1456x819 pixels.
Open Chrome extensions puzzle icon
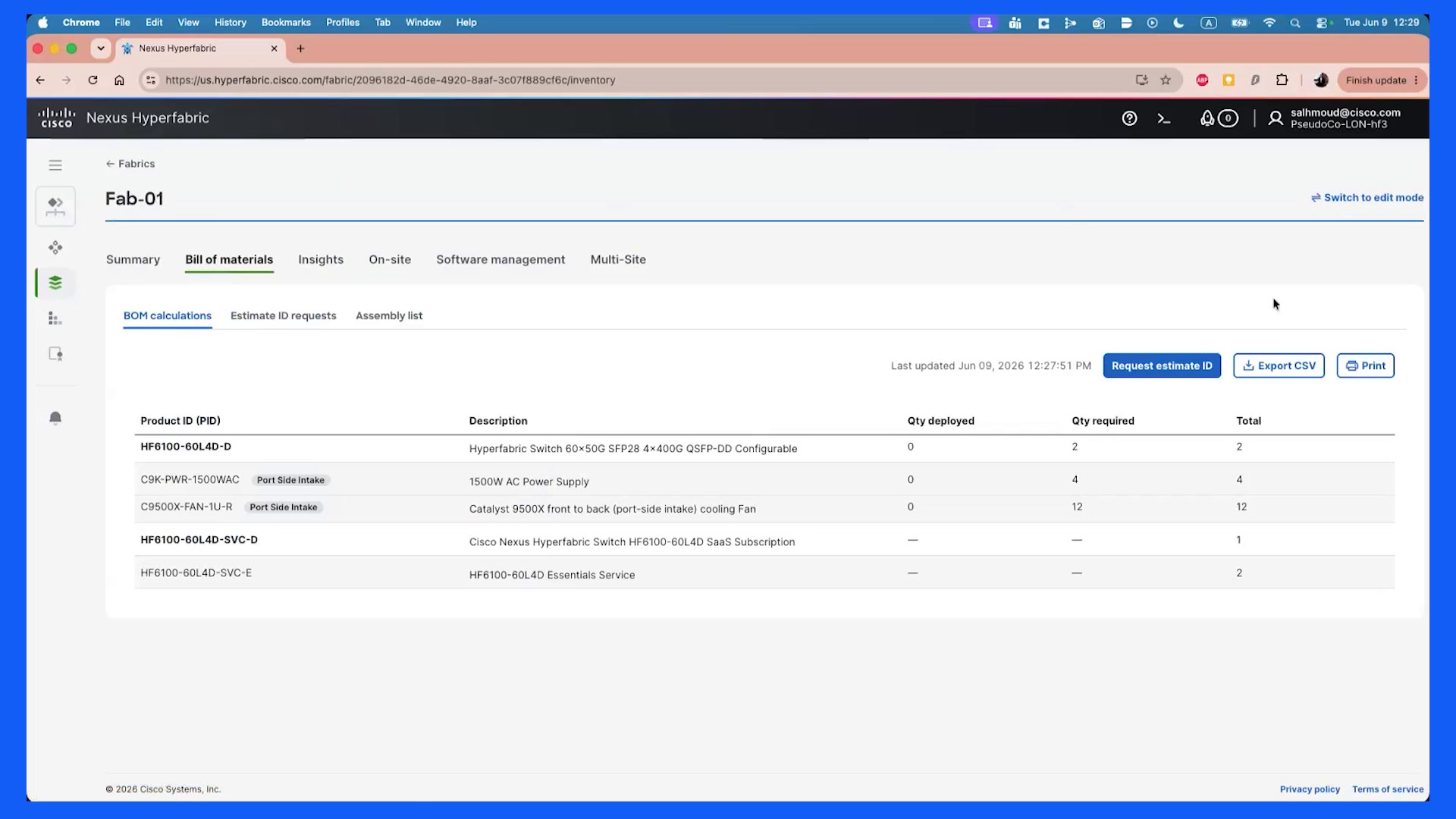[1282, 80]
